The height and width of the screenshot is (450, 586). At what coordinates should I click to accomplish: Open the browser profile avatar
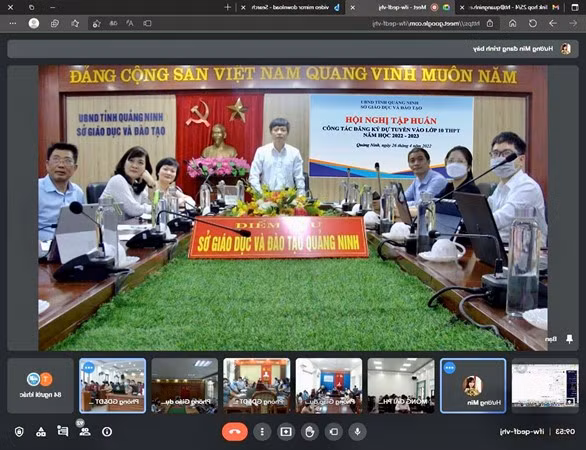[34, 24]
